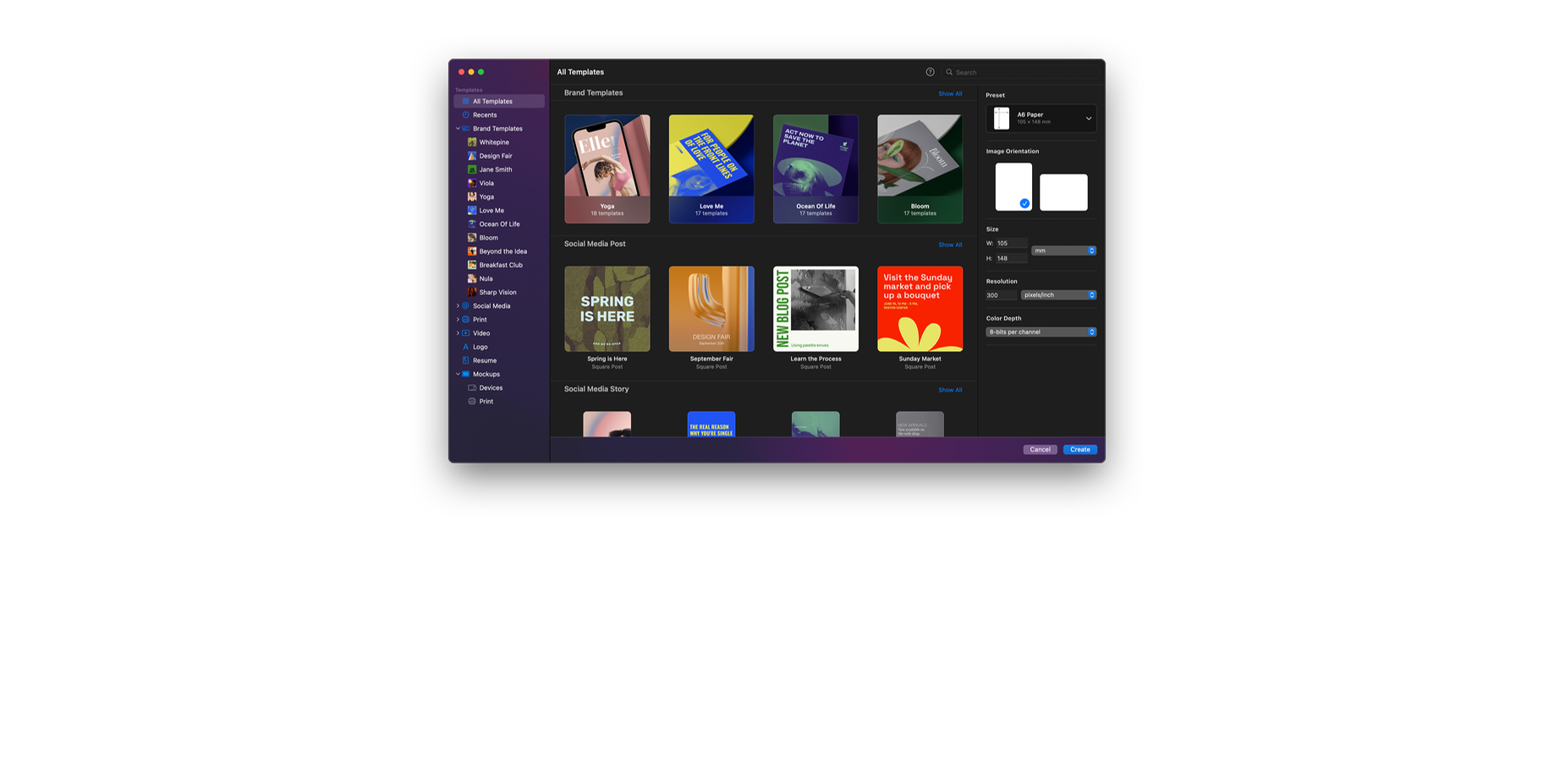Click the Social Media @ icon
The height and width of the screenshot is (784, 1554).
465,306
